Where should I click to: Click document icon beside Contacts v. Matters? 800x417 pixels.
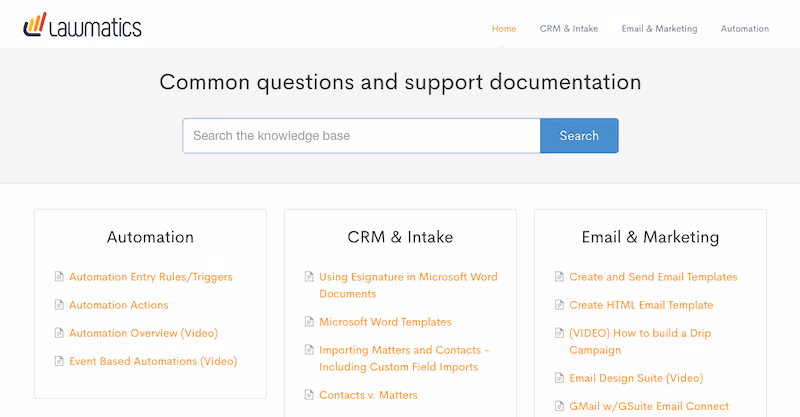[309, 395]
